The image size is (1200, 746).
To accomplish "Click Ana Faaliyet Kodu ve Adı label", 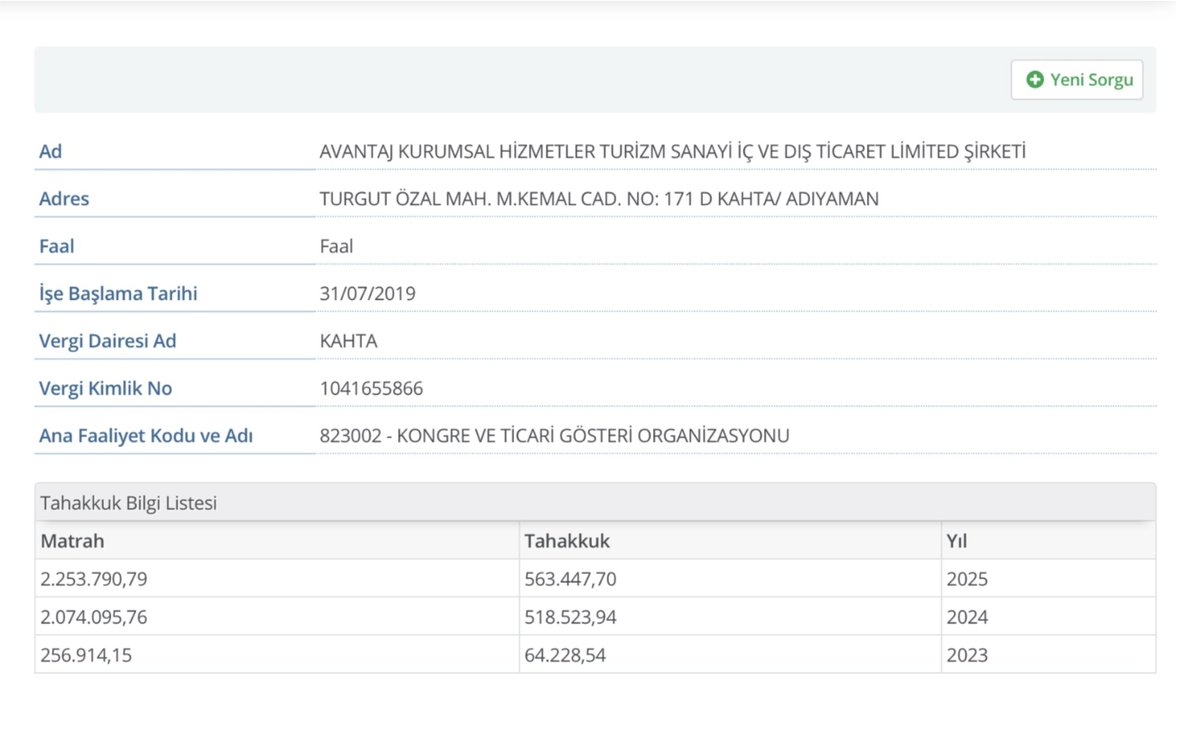I will (146, 437).
